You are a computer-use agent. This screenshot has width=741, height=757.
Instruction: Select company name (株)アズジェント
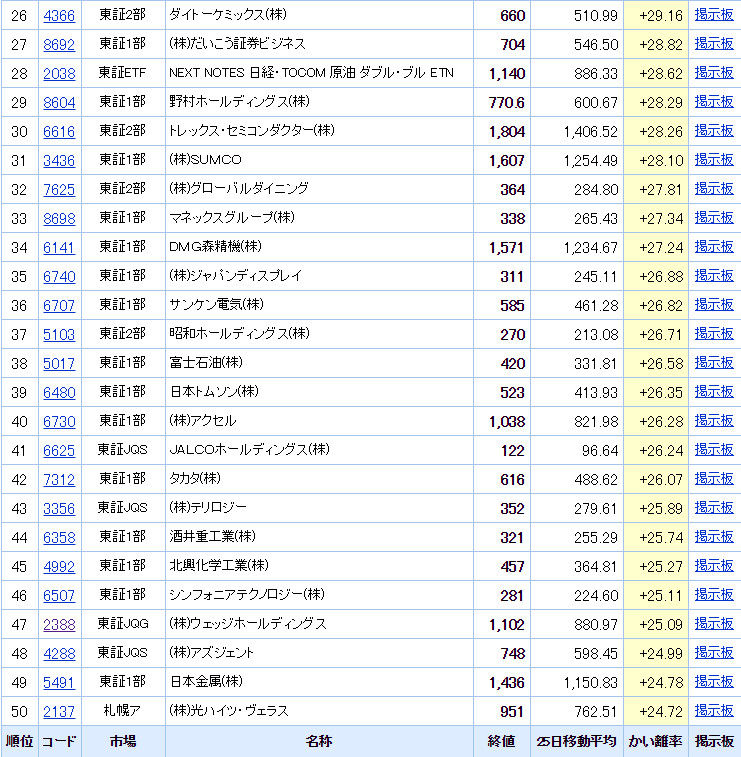click(x=211, y=653)
